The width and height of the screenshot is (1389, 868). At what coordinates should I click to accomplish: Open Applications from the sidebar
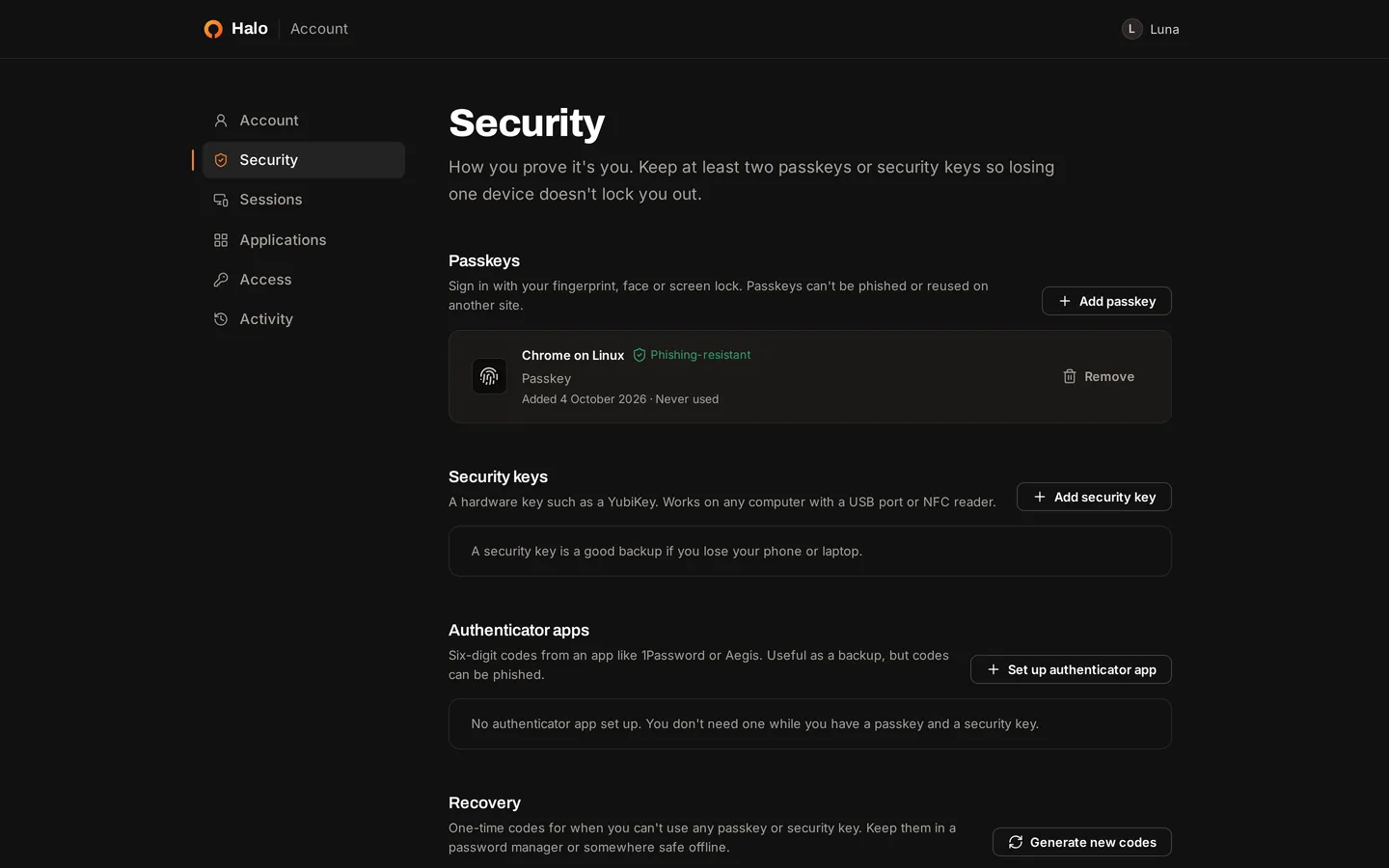point(304,240)
